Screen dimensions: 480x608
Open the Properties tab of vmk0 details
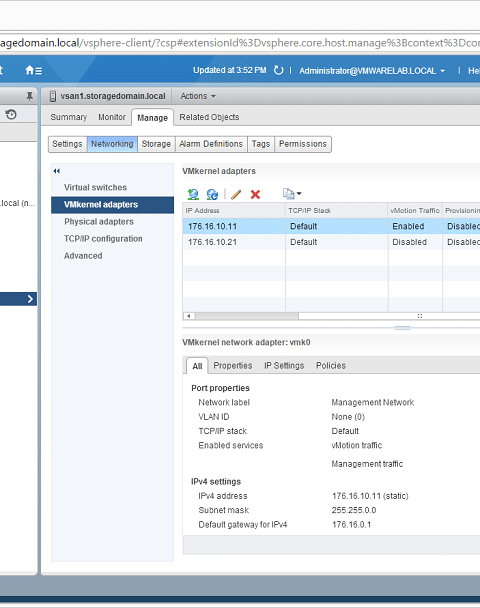pos(233,366)
